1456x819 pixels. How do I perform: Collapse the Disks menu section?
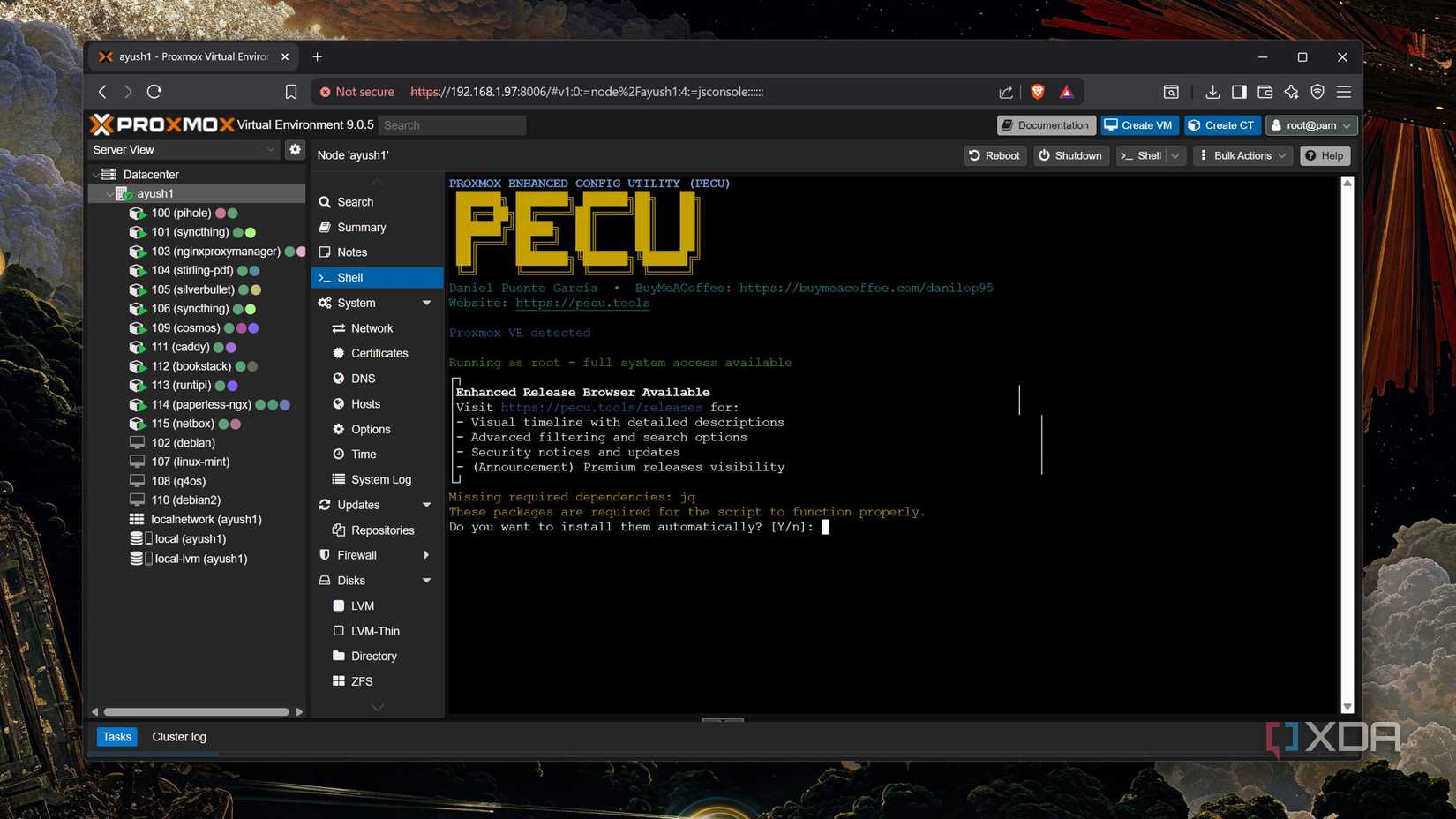427,581
